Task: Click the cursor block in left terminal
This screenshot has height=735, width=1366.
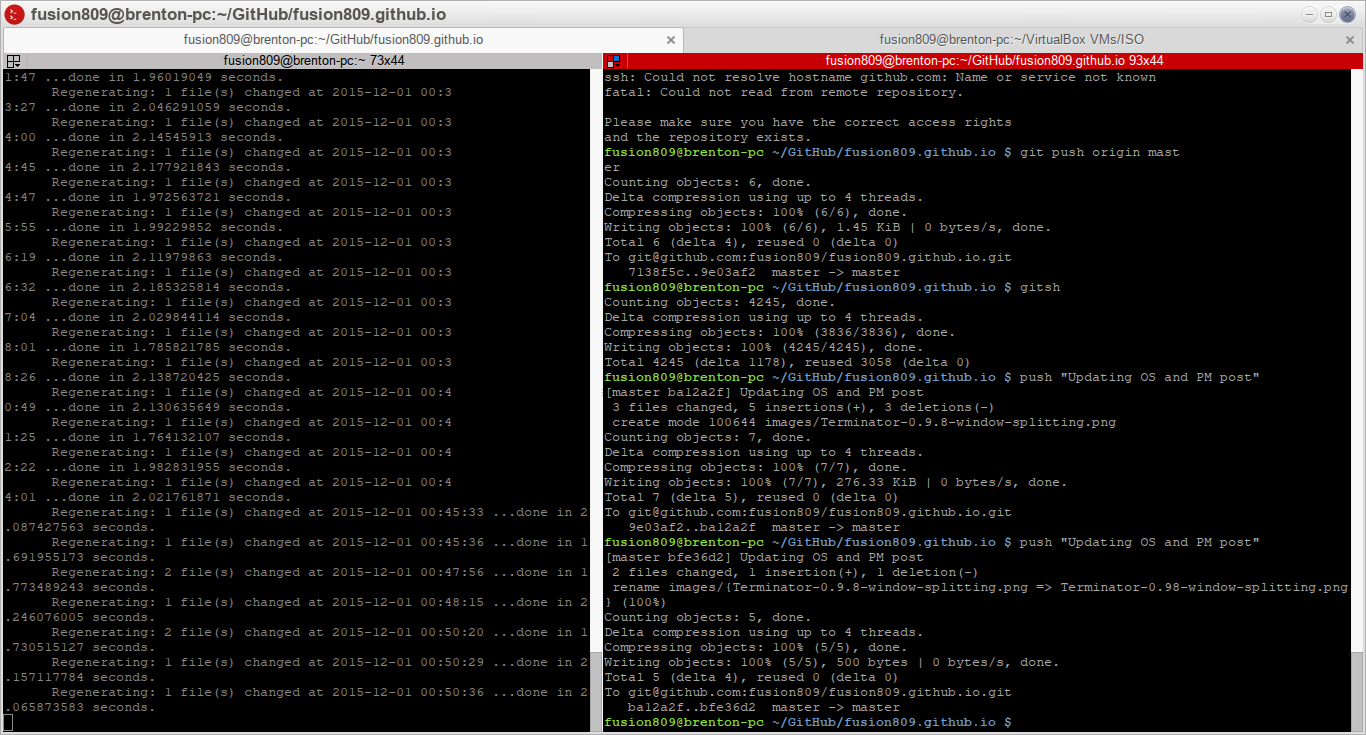Action: 9,722
